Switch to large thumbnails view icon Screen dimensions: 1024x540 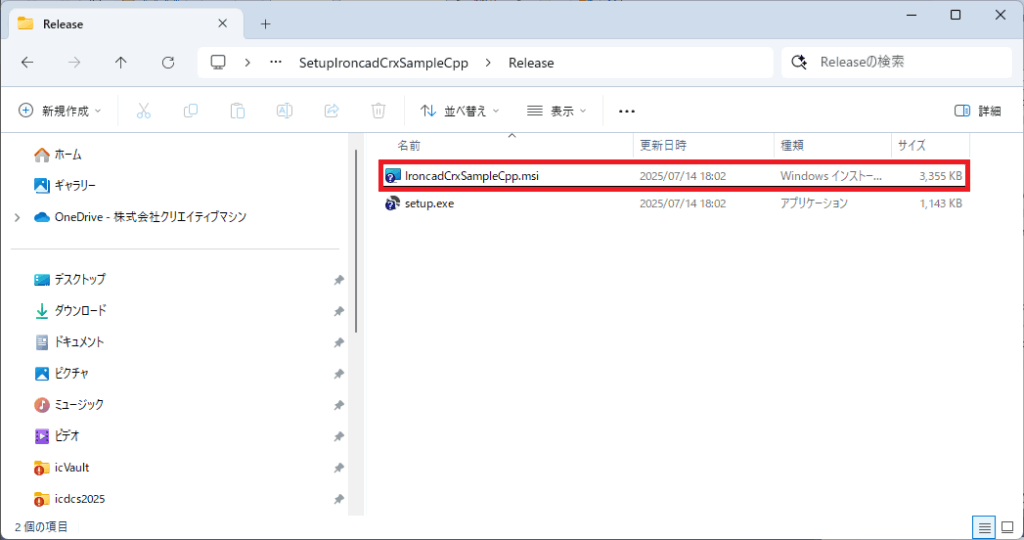pyautogui.click(x=1007, y=526)
